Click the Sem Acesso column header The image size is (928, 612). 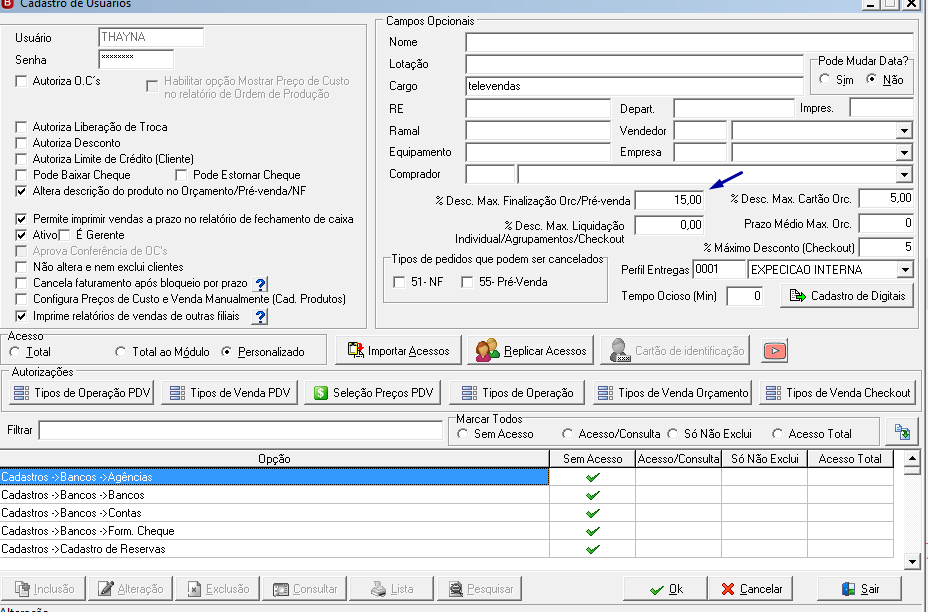592,459
